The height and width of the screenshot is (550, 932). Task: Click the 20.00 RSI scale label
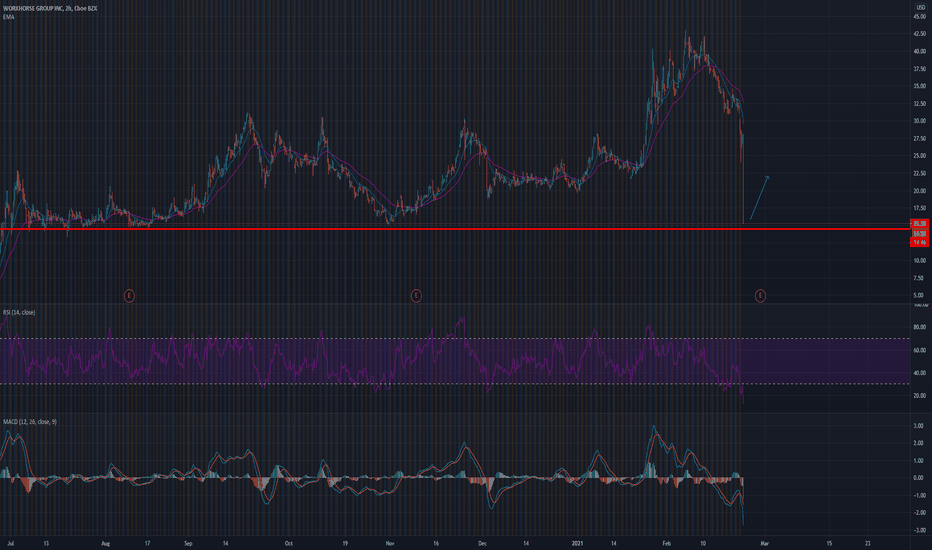[x=919, y=395]
